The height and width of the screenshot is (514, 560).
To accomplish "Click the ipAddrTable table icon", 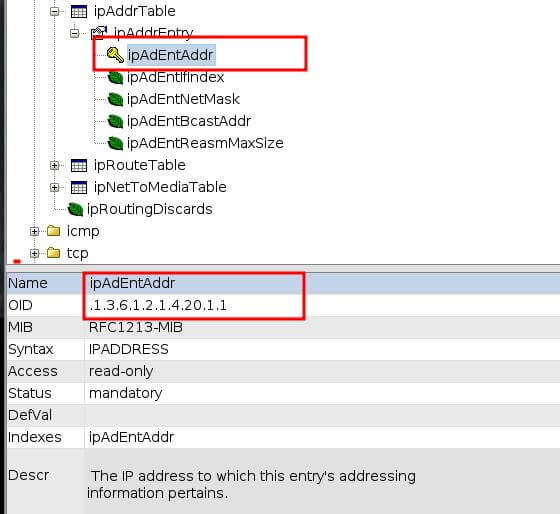I will tap(79, 11).
